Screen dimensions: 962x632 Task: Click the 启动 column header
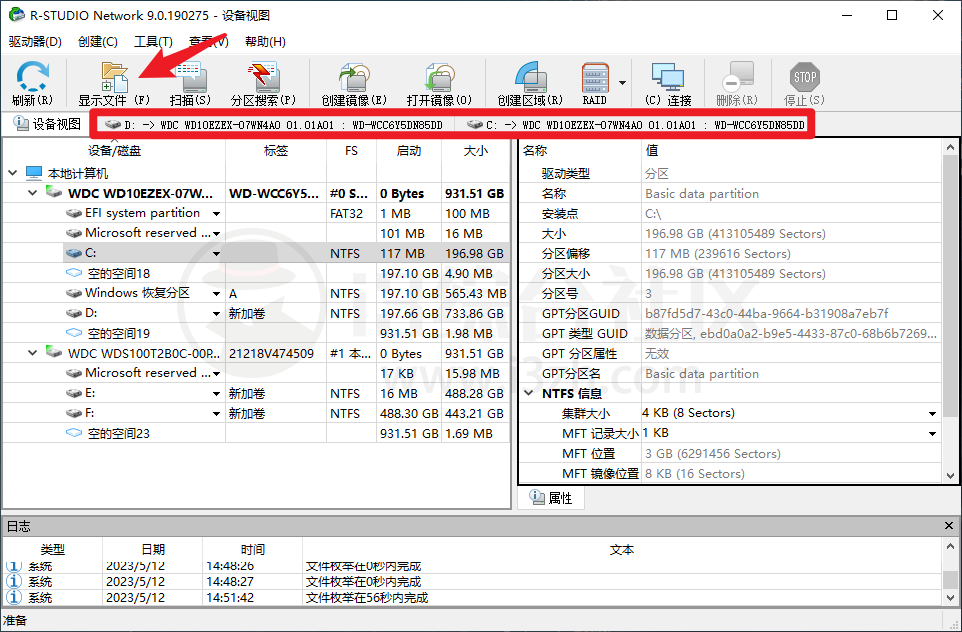[409, 151]
